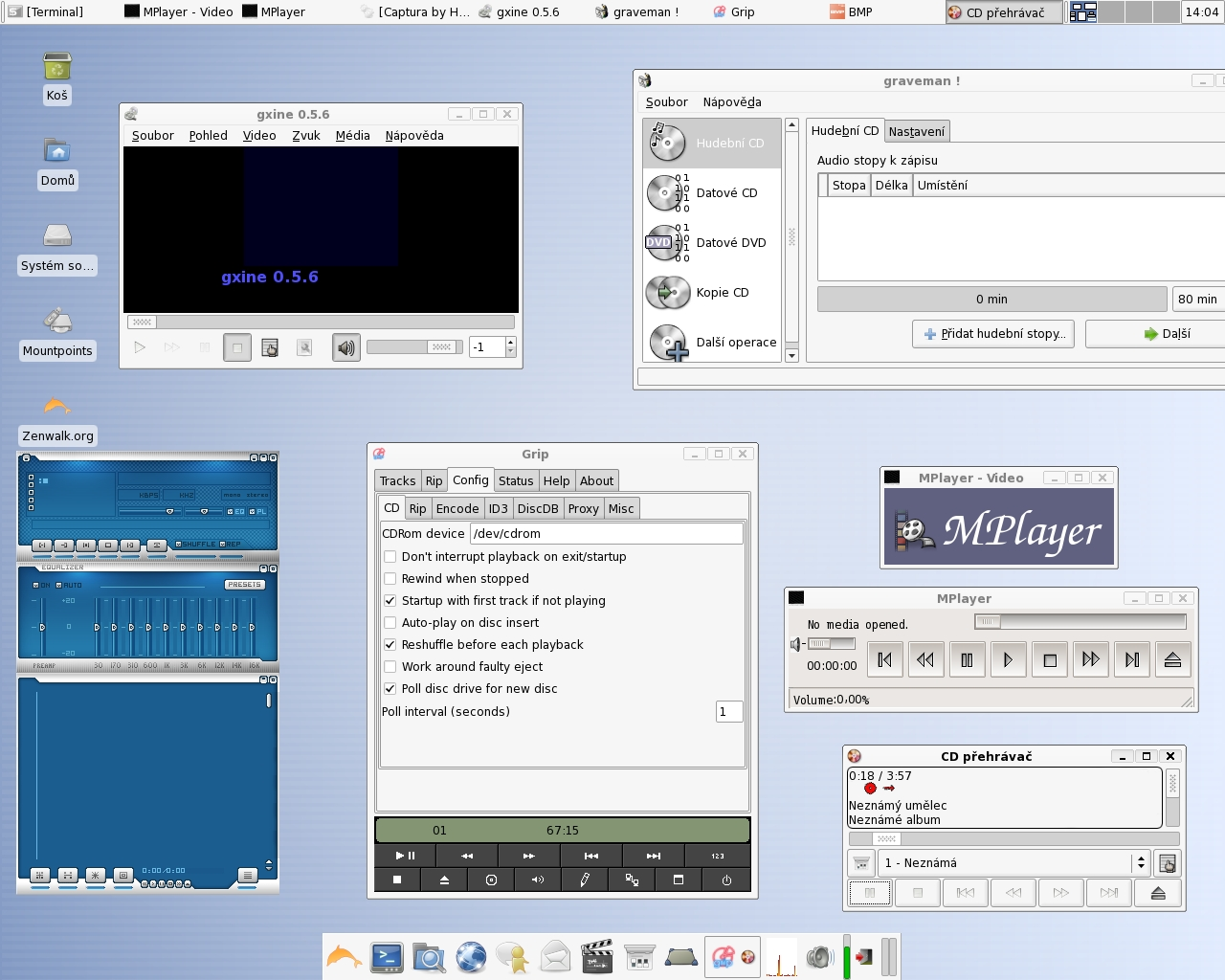Click Grip's fast forward button
Screen dimensions: 1225x980
(x=529, y=856)
